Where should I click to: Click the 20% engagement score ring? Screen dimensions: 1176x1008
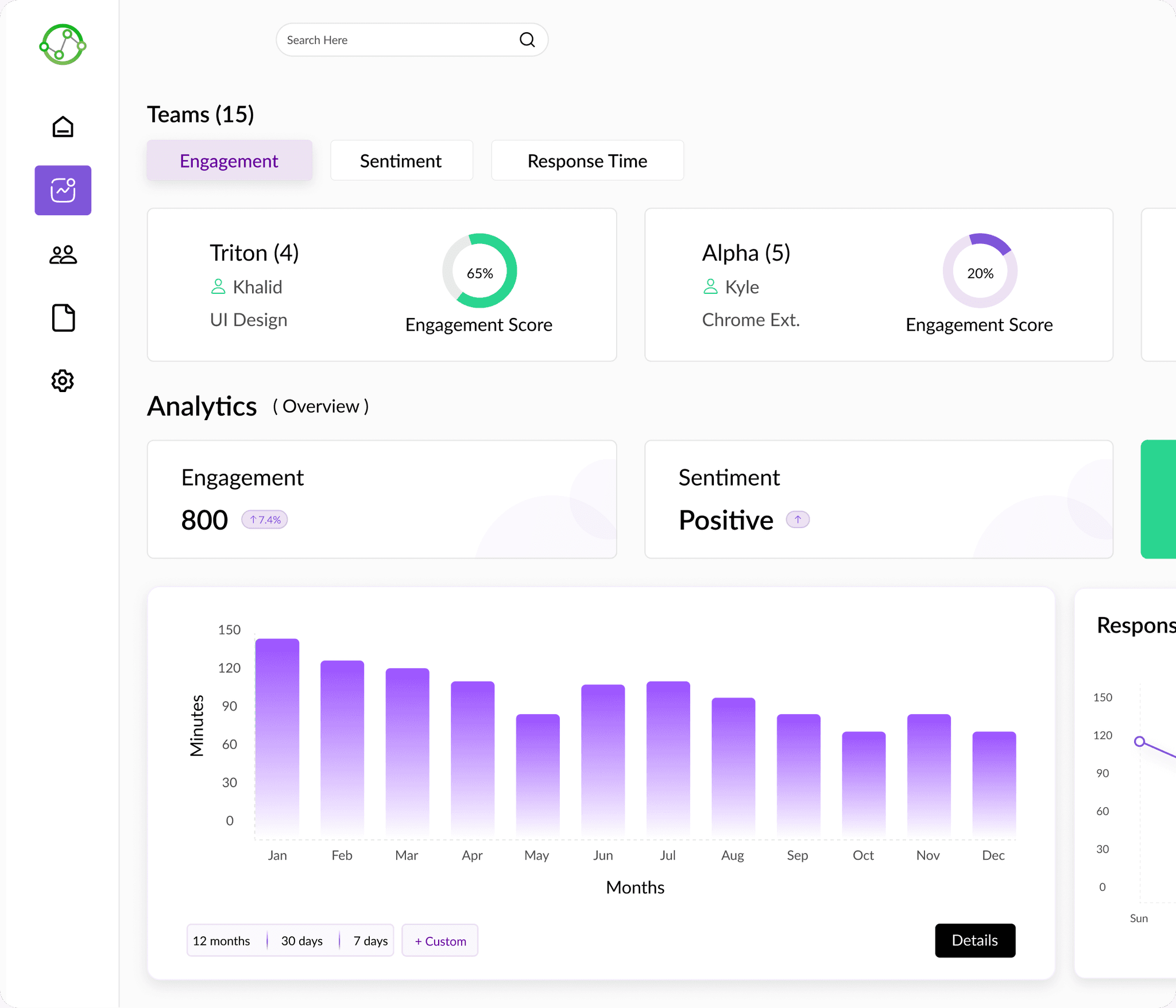[x=980, y=271]
